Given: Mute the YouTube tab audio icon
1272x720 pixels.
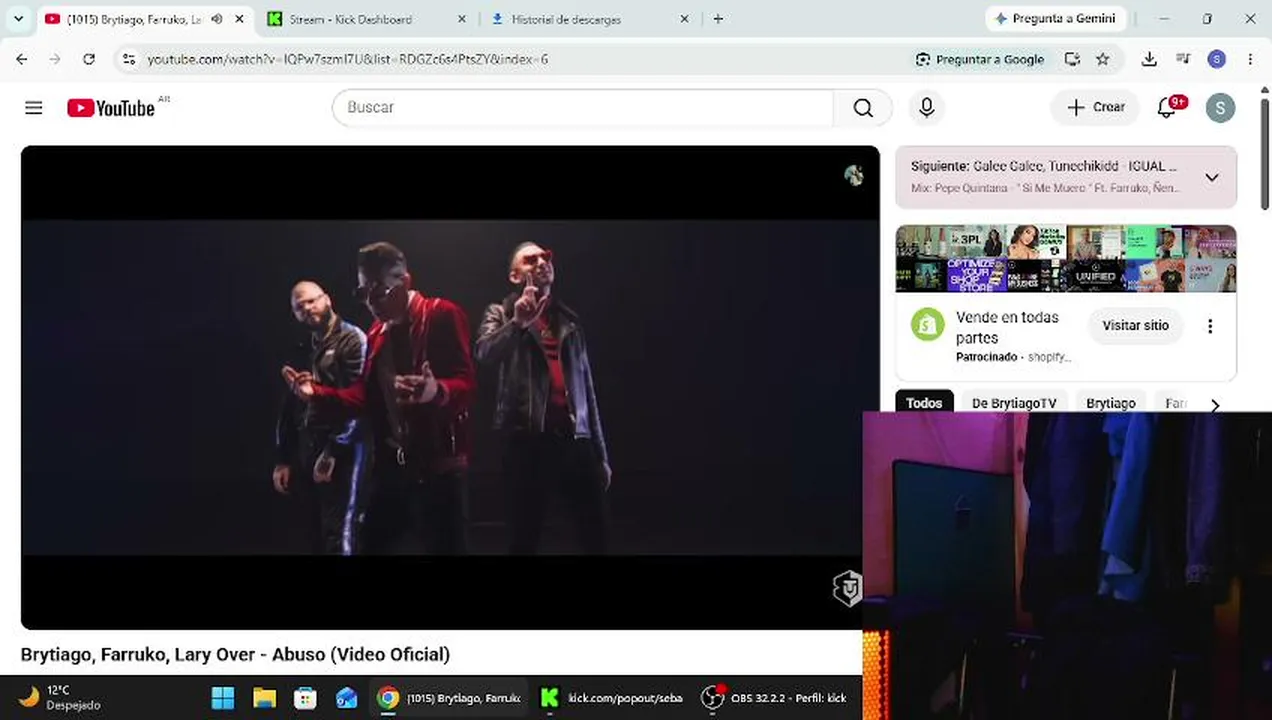Looking at the screenshot, I should tap(217, 19).
